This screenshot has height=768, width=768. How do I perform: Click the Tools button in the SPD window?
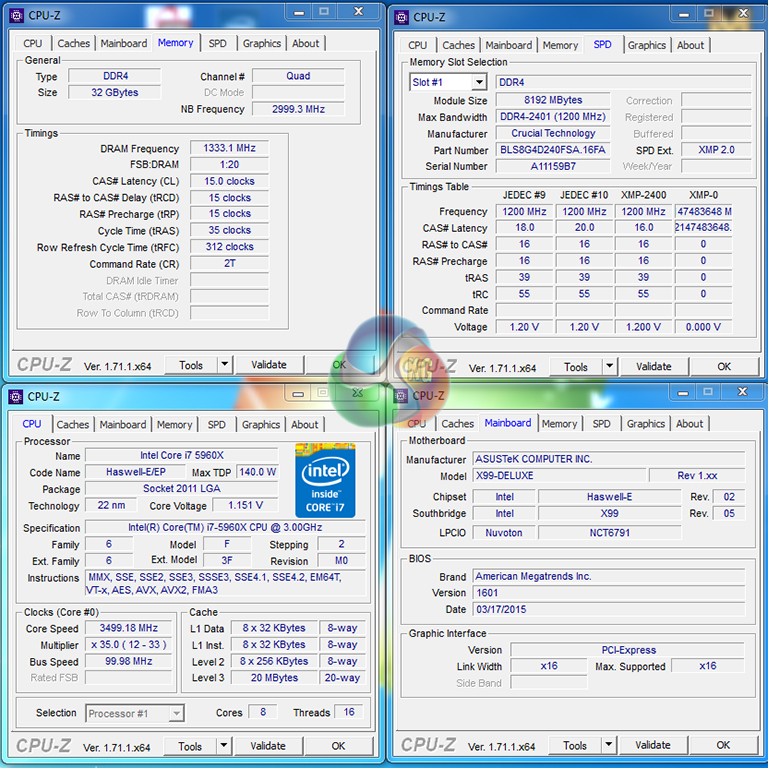pyautogui.click(x=576, y=367)
